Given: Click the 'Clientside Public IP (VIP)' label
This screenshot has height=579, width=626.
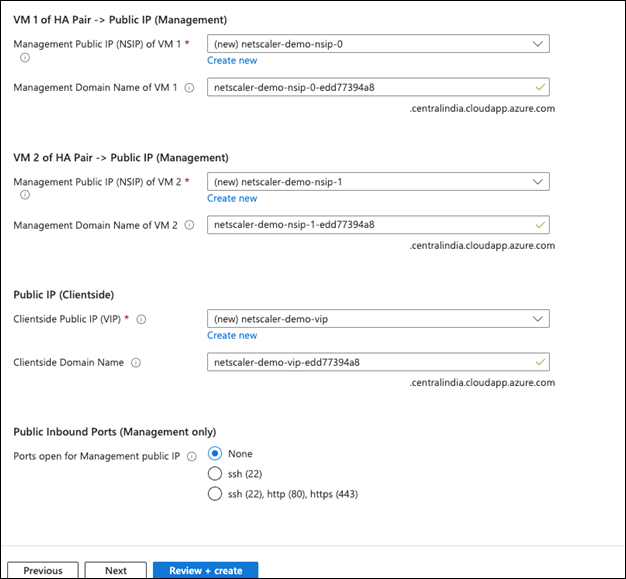Looking at the screenshot, I should (x=67, y=319).
